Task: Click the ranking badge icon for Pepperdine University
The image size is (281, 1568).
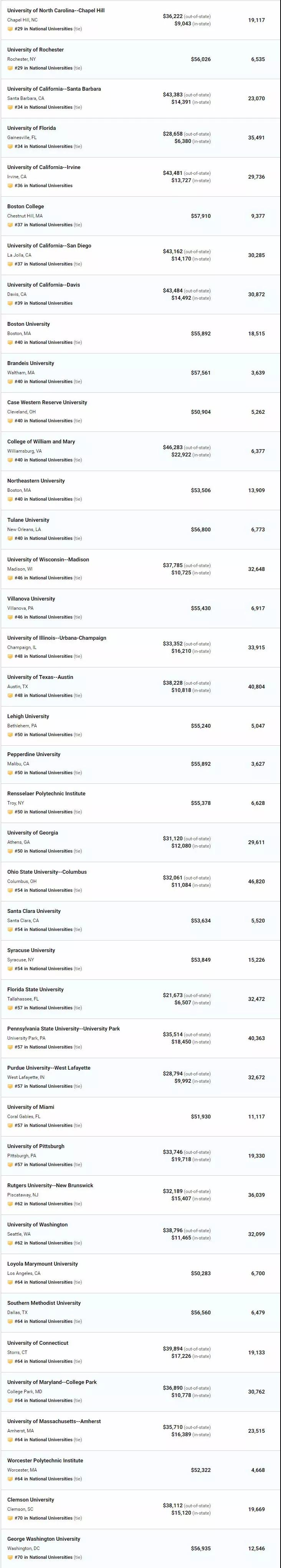Action: 10,772
